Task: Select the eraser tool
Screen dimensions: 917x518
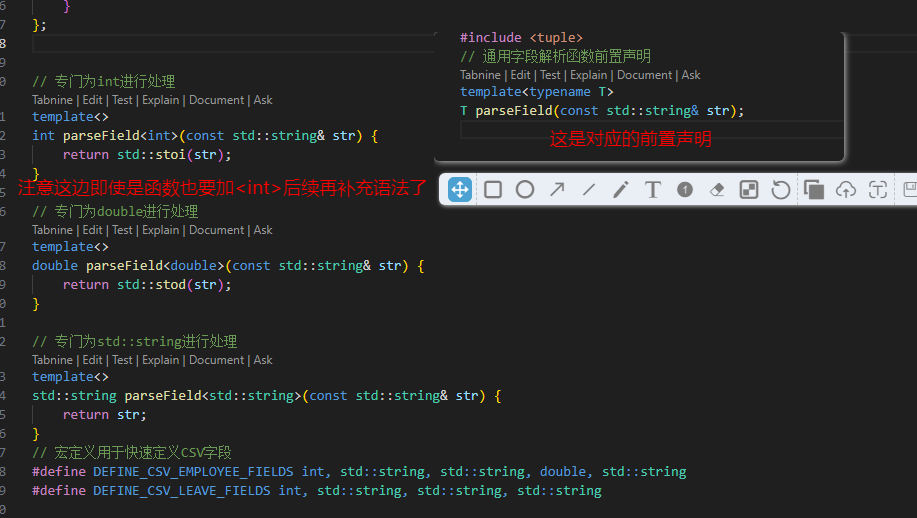Action: (x=717, y=189)
